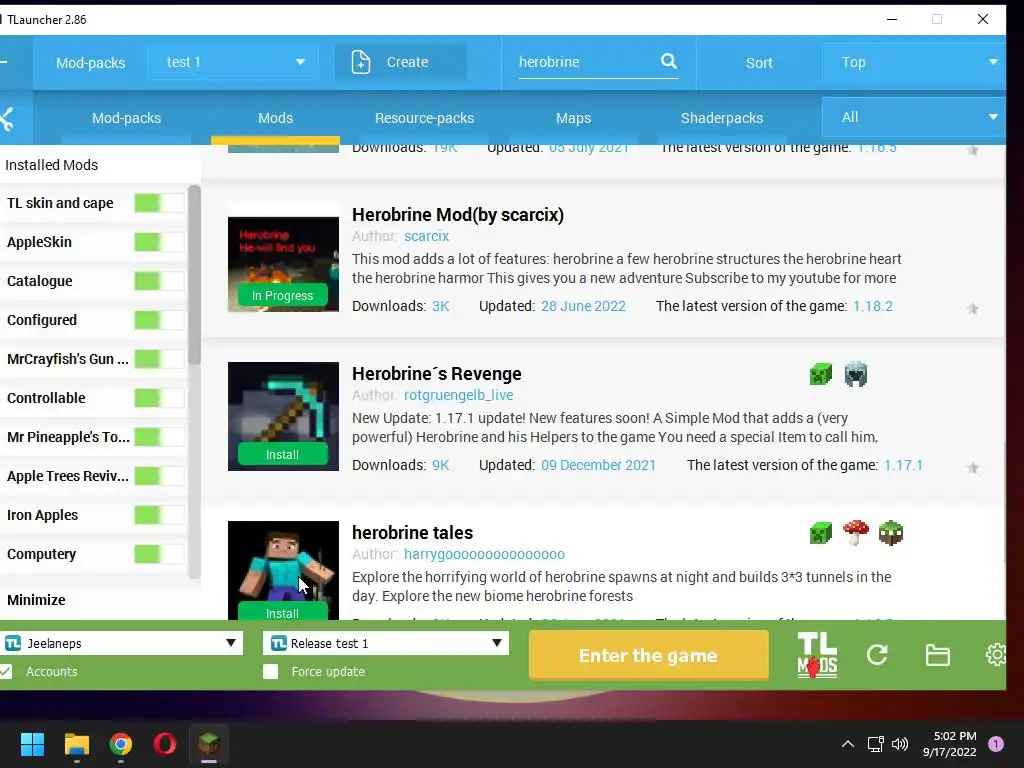Open File Explorer from taskbar
Image resolution: width=1024 pixels, height=768 pixels.
point(76,744)
